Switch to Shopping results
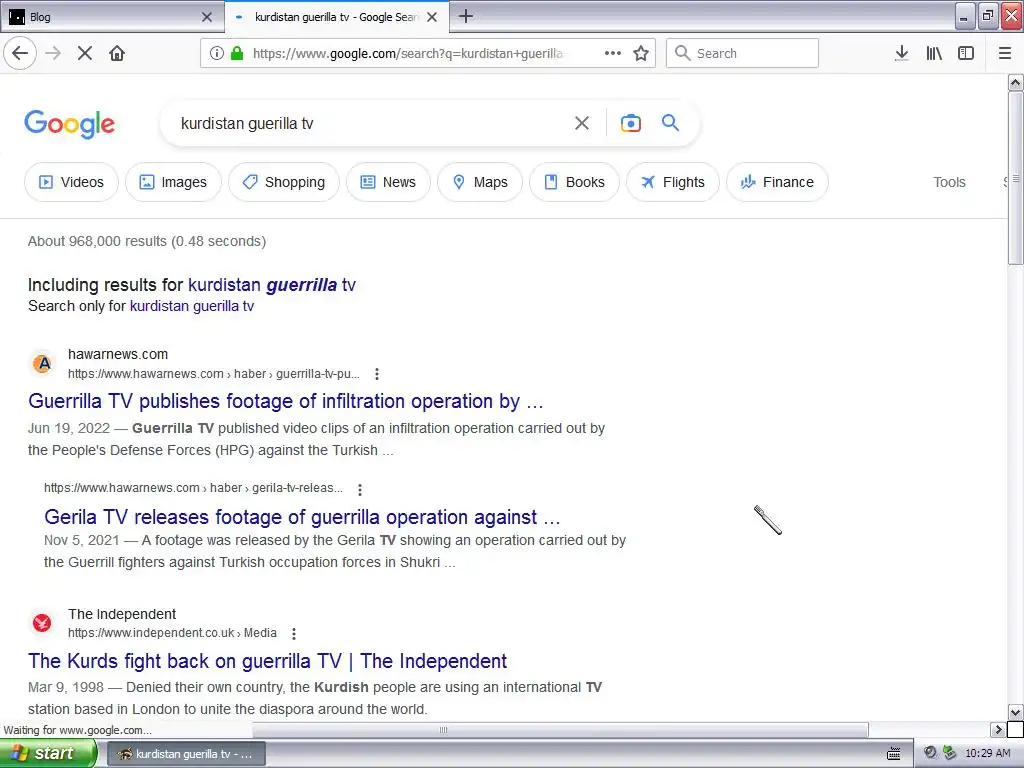The height and width of the screenshot is (768, 1024). pyautogui.click(x=283, y=182)
